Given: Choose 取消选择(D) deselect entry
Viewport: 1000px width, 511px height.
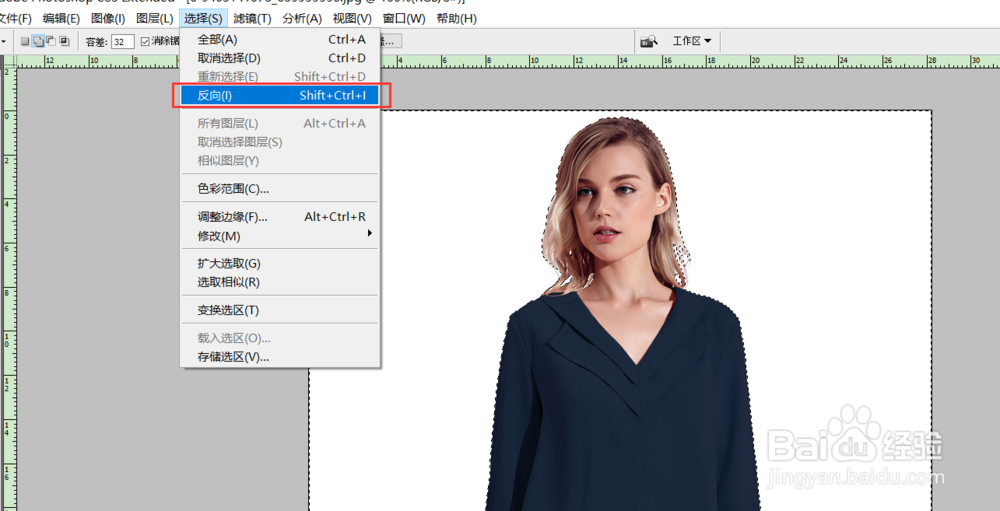Looking at the screenshot, I should 281,58.
